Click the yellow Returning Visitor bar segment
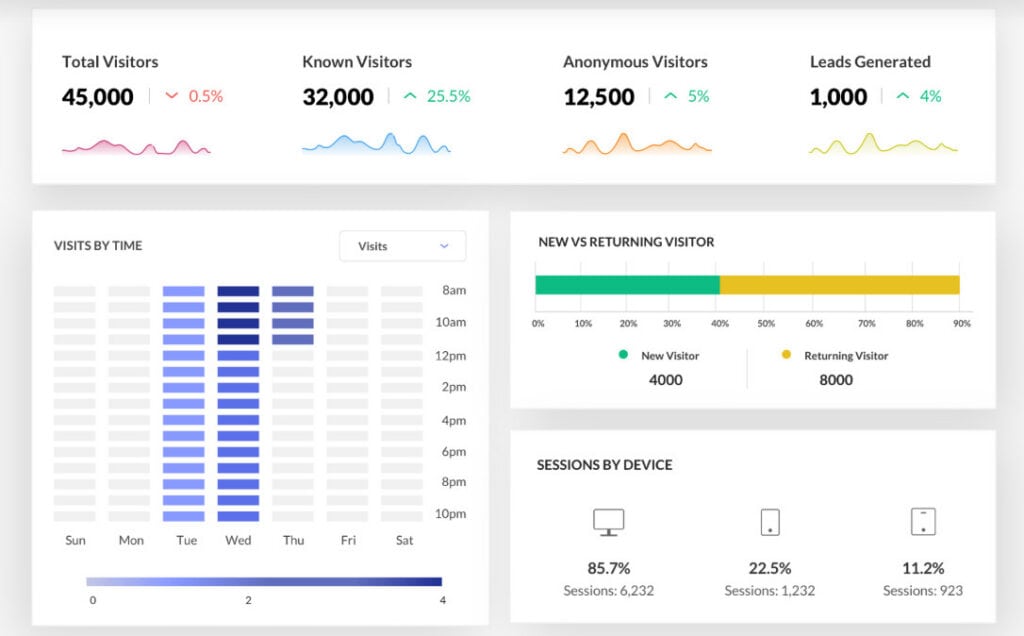 pyautogui.click(x=839, y=285)
